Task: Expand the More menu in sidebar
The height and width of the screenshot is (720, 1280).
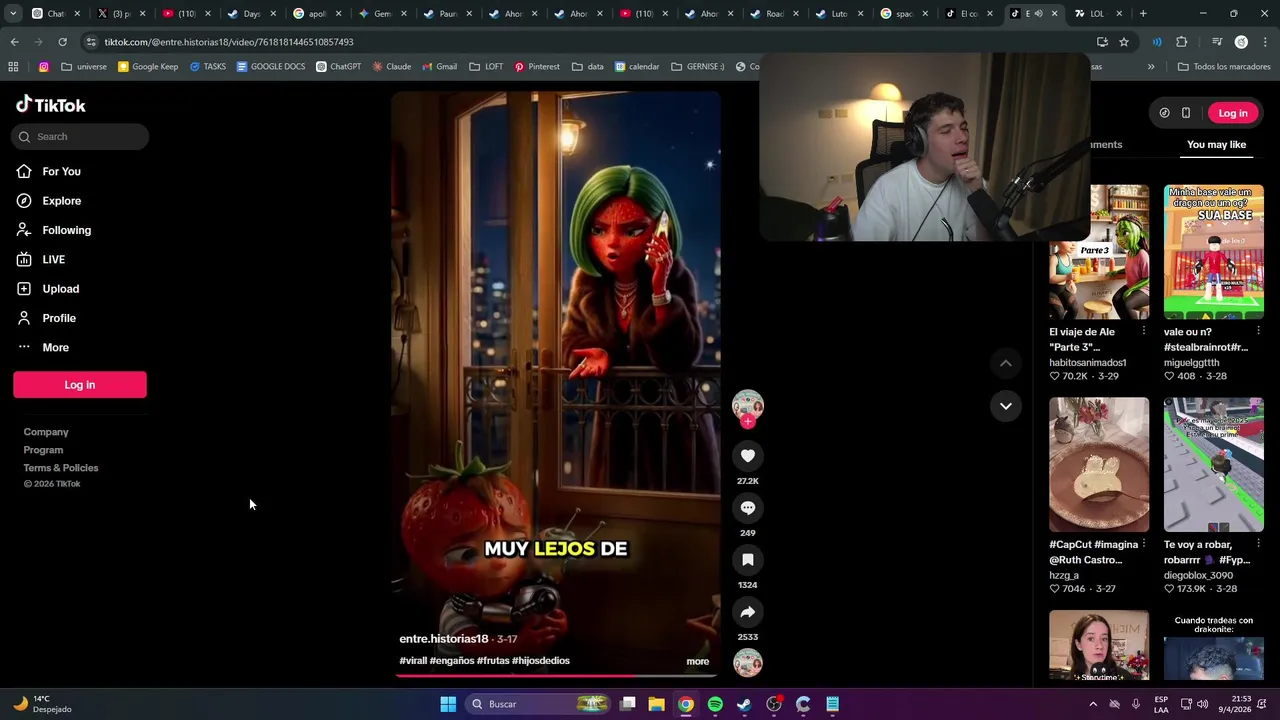Action: click(55, 347)
